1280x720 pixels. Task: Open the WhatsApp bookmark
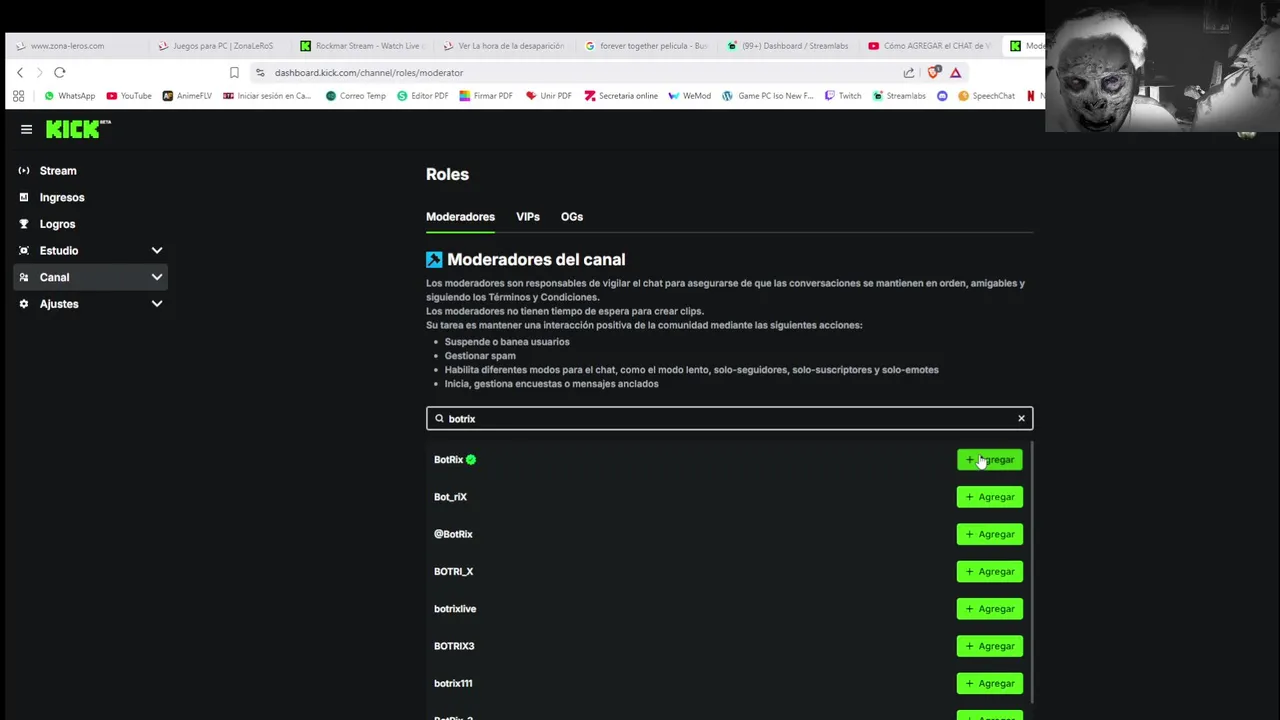point(69,96)
